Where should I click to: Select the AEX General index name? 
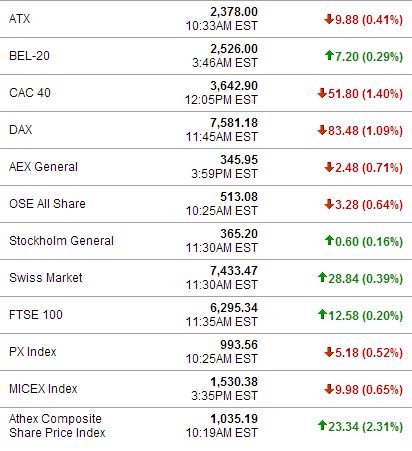(43, 167)
